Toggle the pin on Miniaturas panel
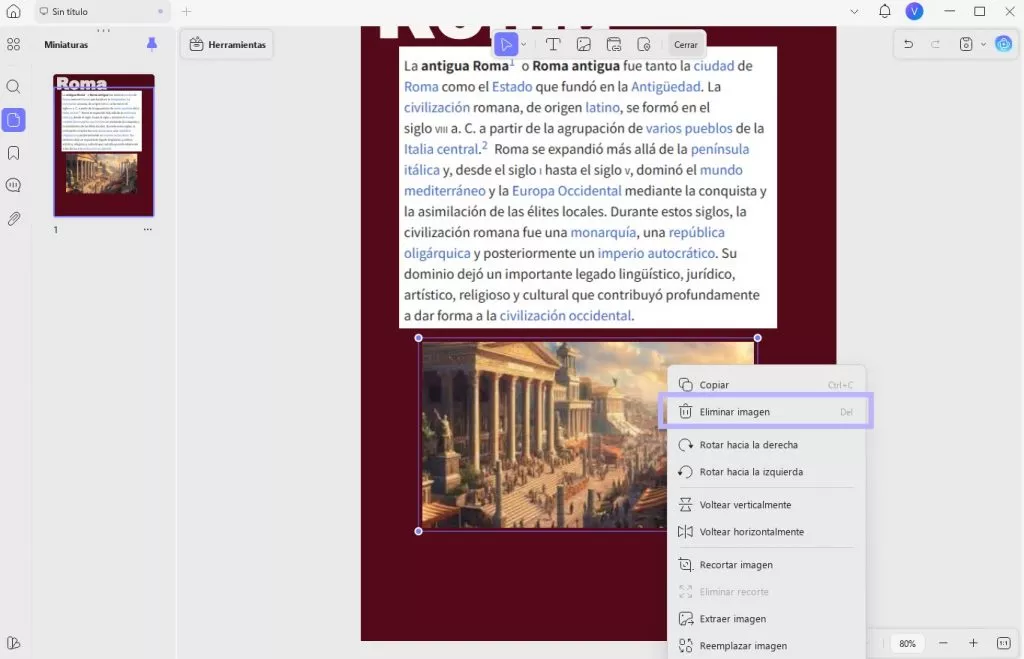The height and width of the screenshot is (659, 1024). 152,44
